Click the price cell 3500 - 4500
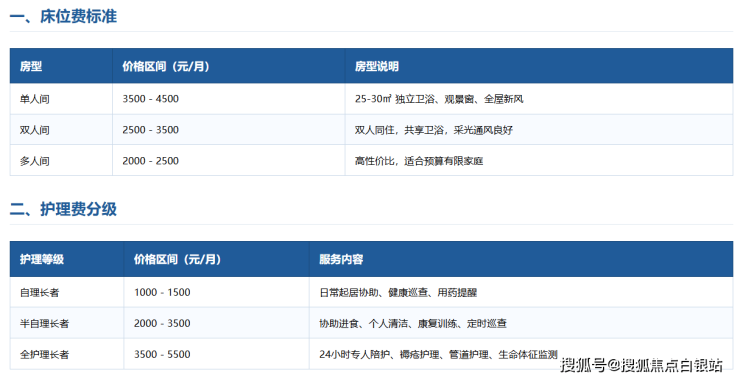Viewport: 740px width, 381px height. coord(151,99)
